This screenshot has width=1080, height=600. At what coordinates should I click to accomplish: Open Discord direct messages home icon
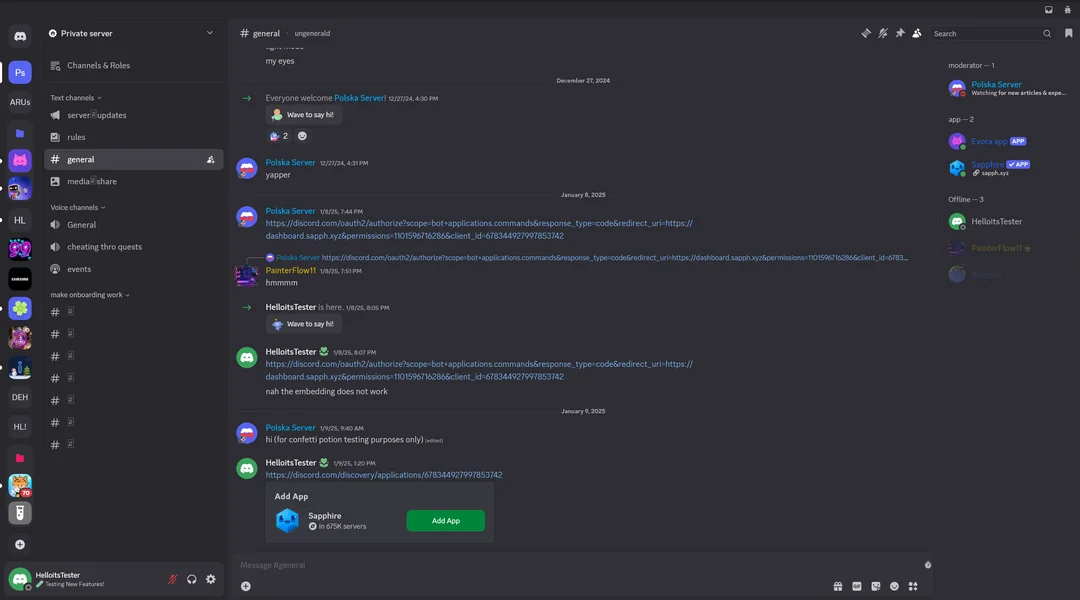tap(20, 36)
